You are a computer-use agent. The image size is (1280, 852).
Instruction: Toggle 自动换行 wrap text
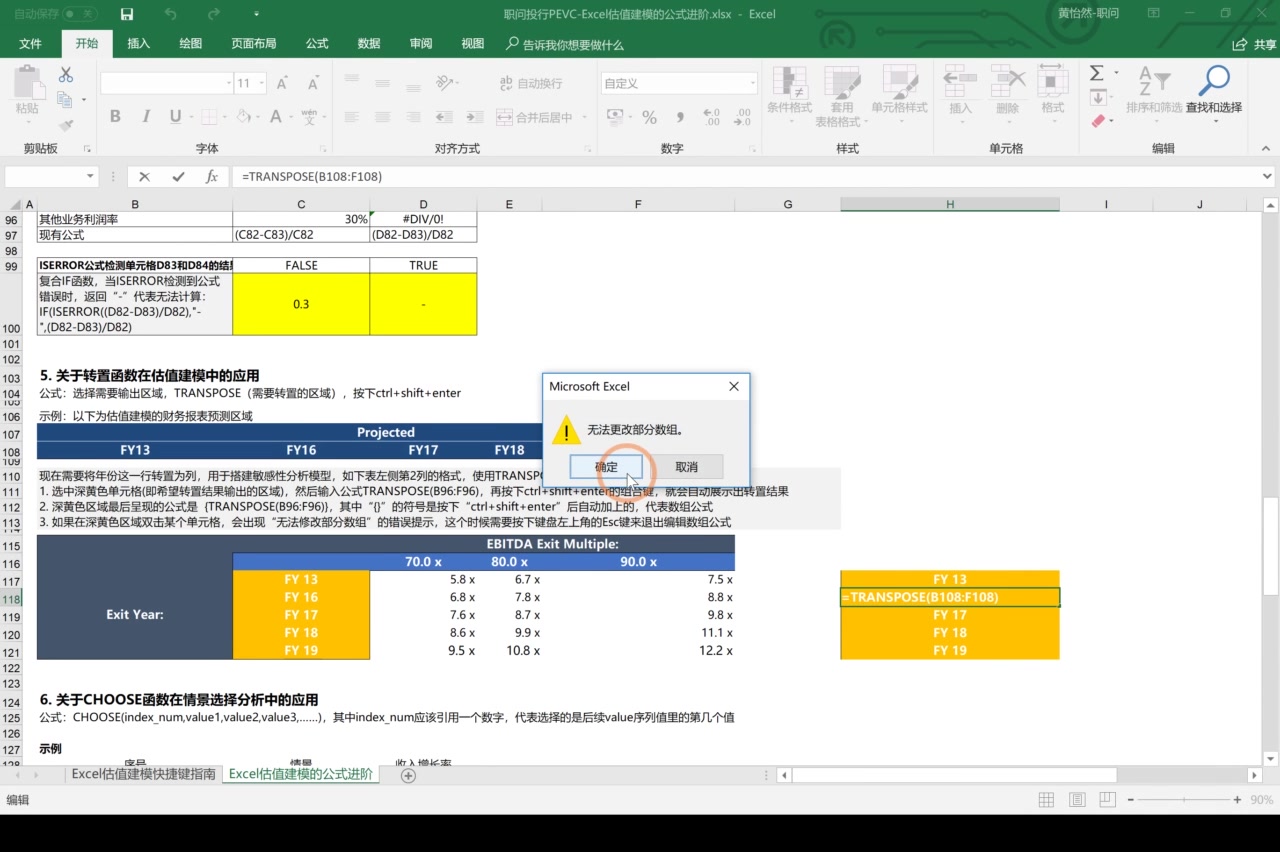point(530,84)
